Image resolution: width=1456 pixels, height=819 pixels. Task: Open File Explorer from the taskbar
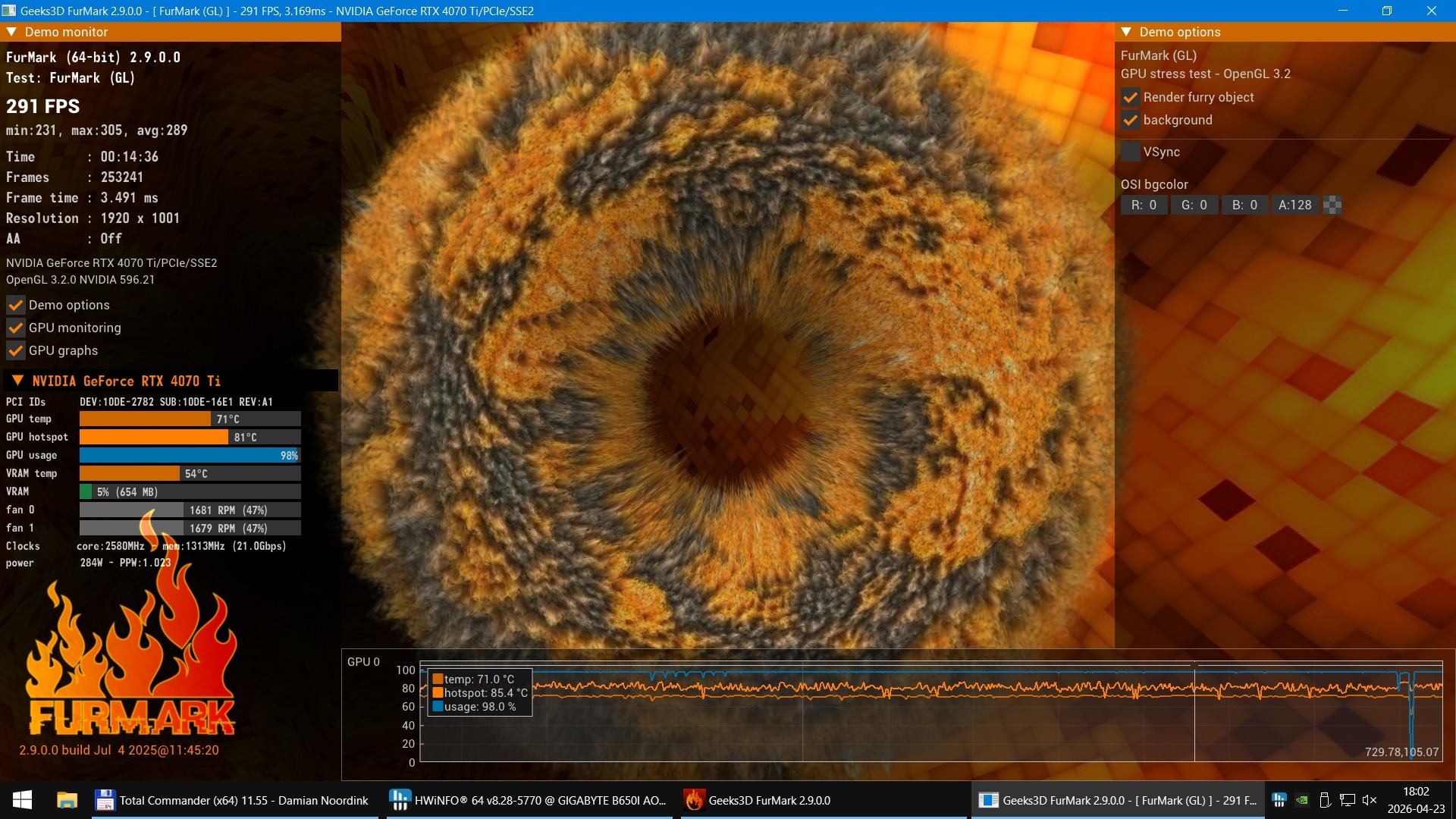pyautogui.click(x=67, y=800)
